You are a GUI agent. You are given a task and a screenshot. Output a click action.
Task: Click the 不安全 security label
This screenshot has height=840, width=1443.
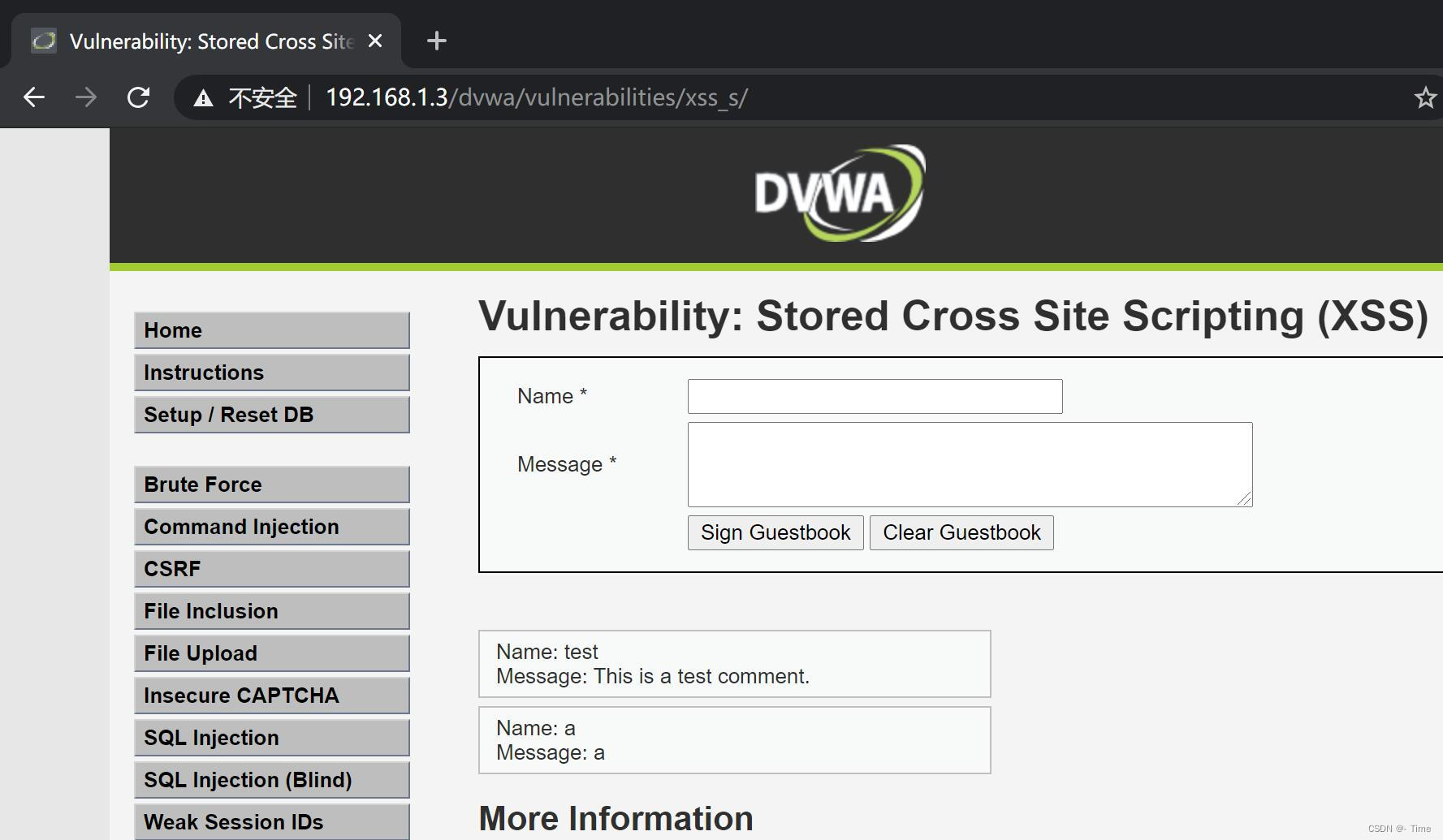click(x=262, y=98)
